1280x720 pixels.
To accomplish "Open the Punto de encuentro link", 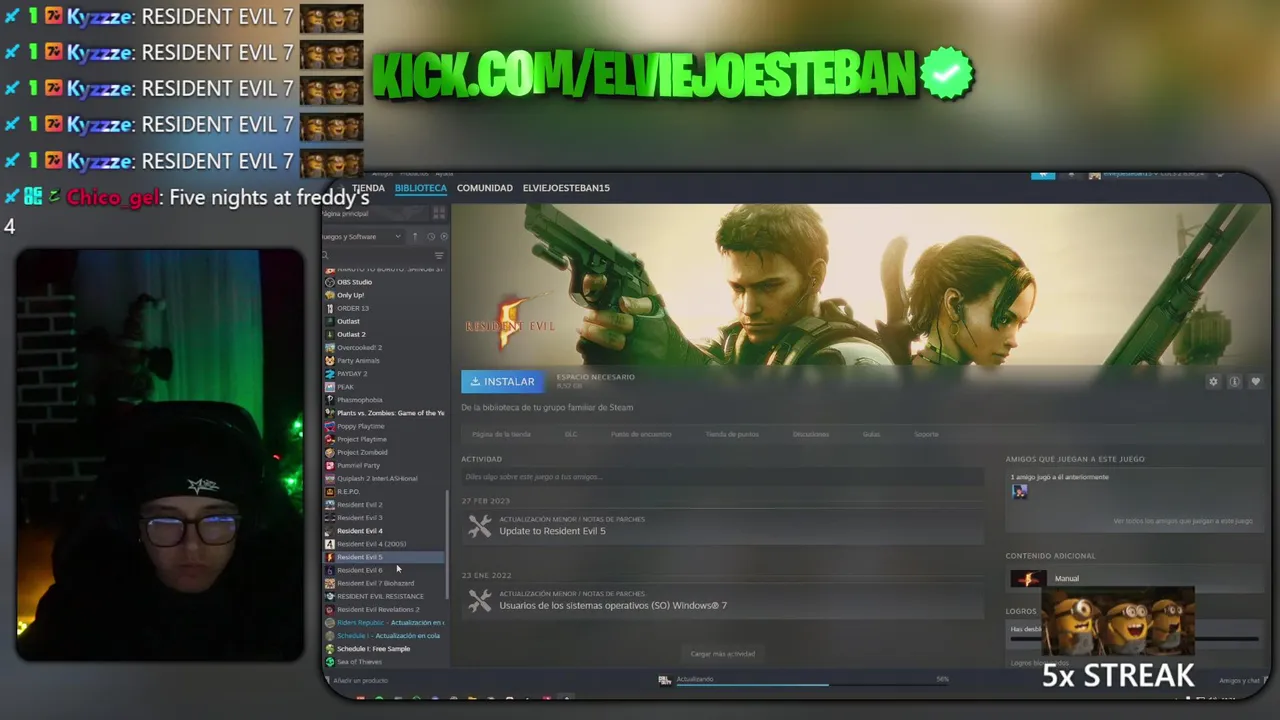I will [x=641, y=434].
